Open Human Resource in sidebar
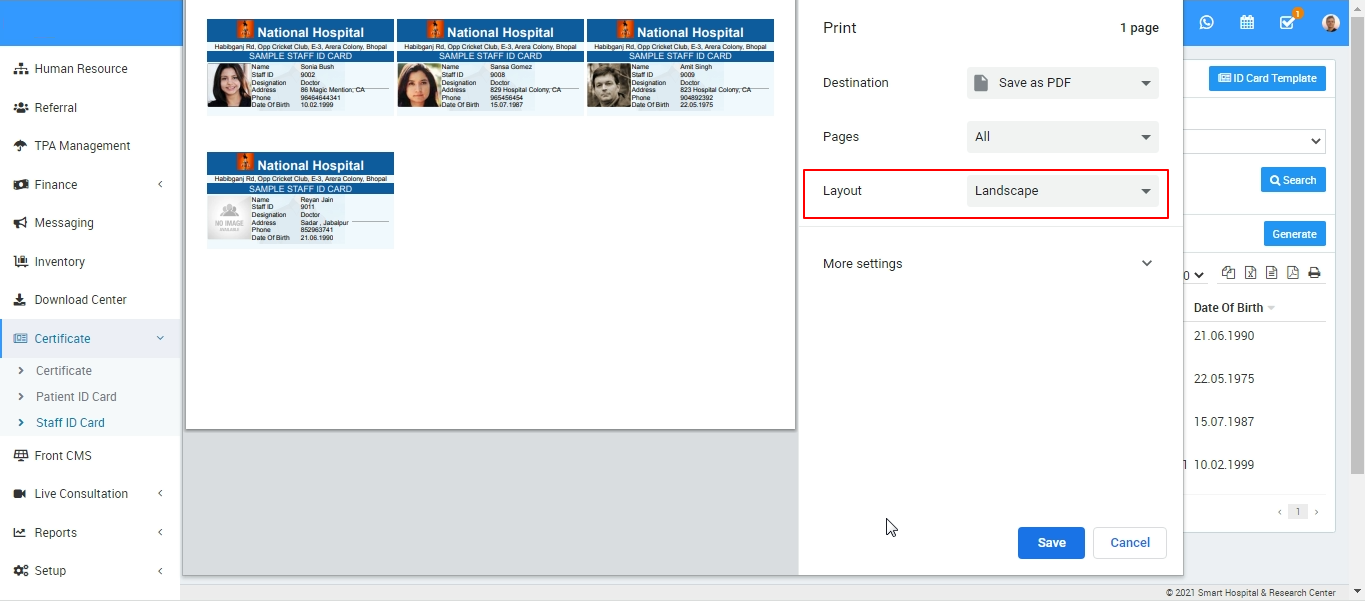The height and width of the screenshot is (601, 1365). click(x=81, y=69)
